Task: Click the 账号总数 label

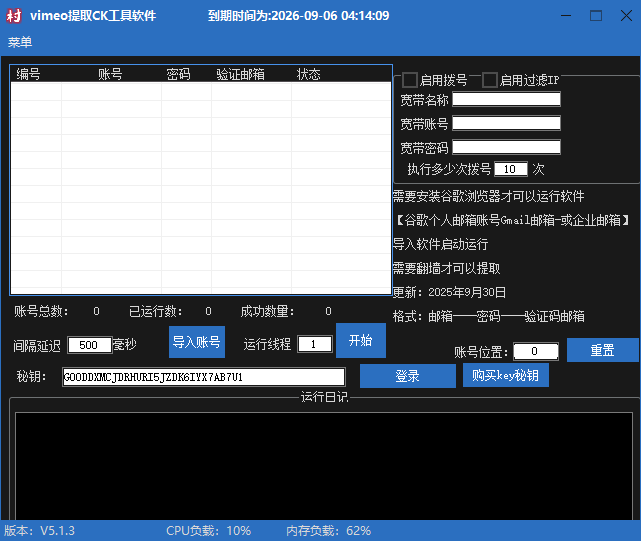Action: click(x=41, y=312)
